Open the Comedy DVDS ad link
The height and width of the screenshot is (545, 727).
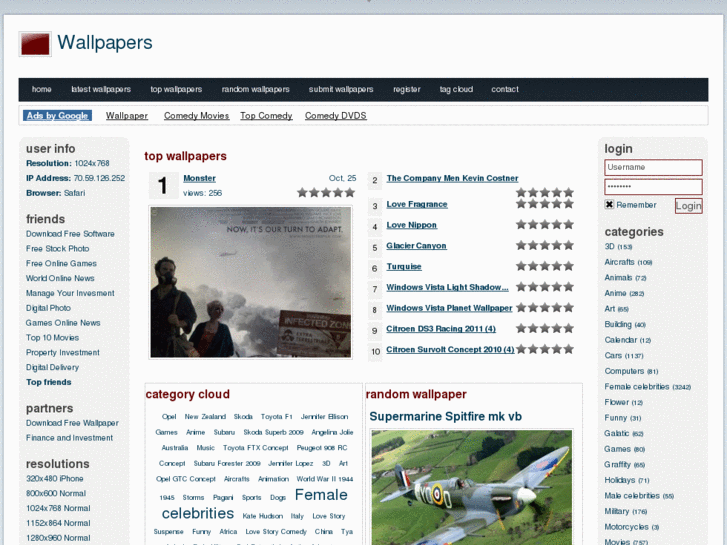click(336, 116)
